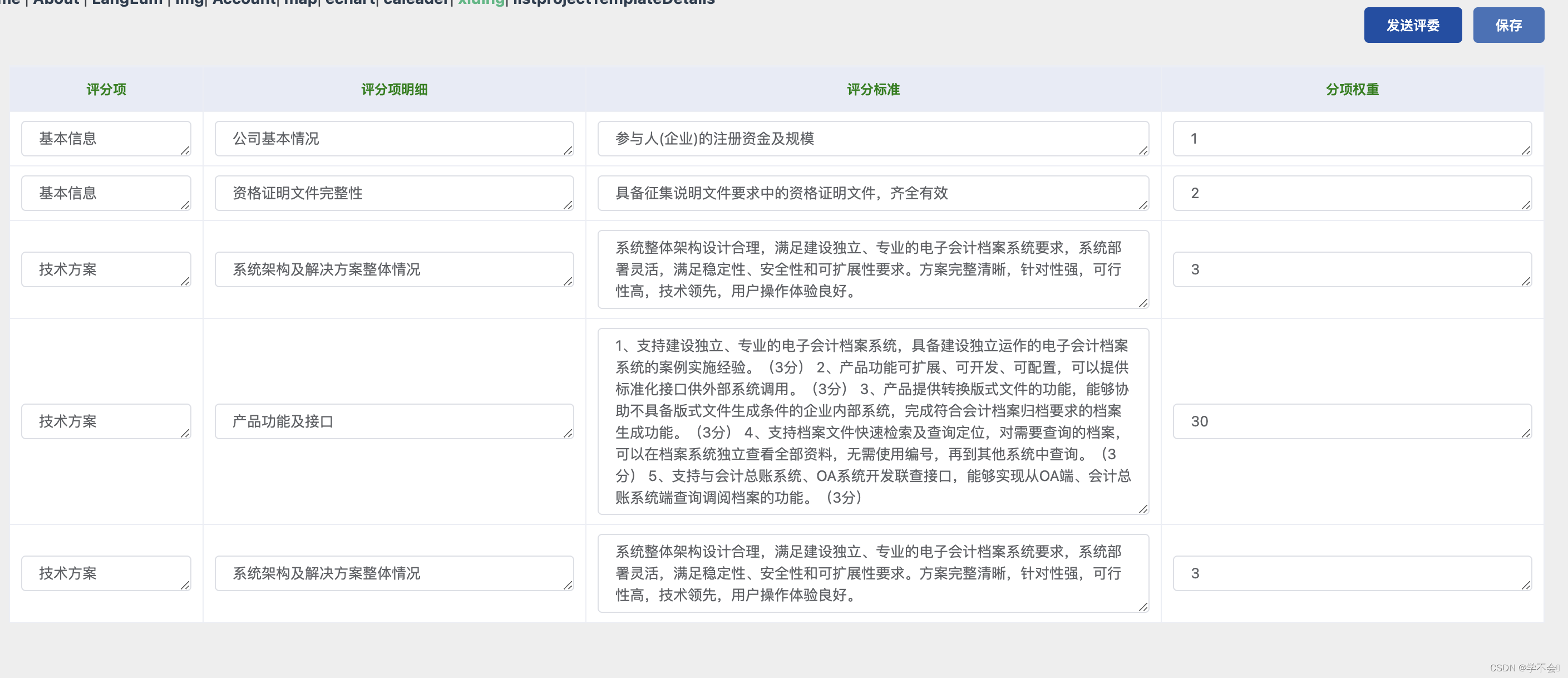Click the weight field showing 1
The width and height of the screenshot is (1568, 678).
coord(1352,138)
